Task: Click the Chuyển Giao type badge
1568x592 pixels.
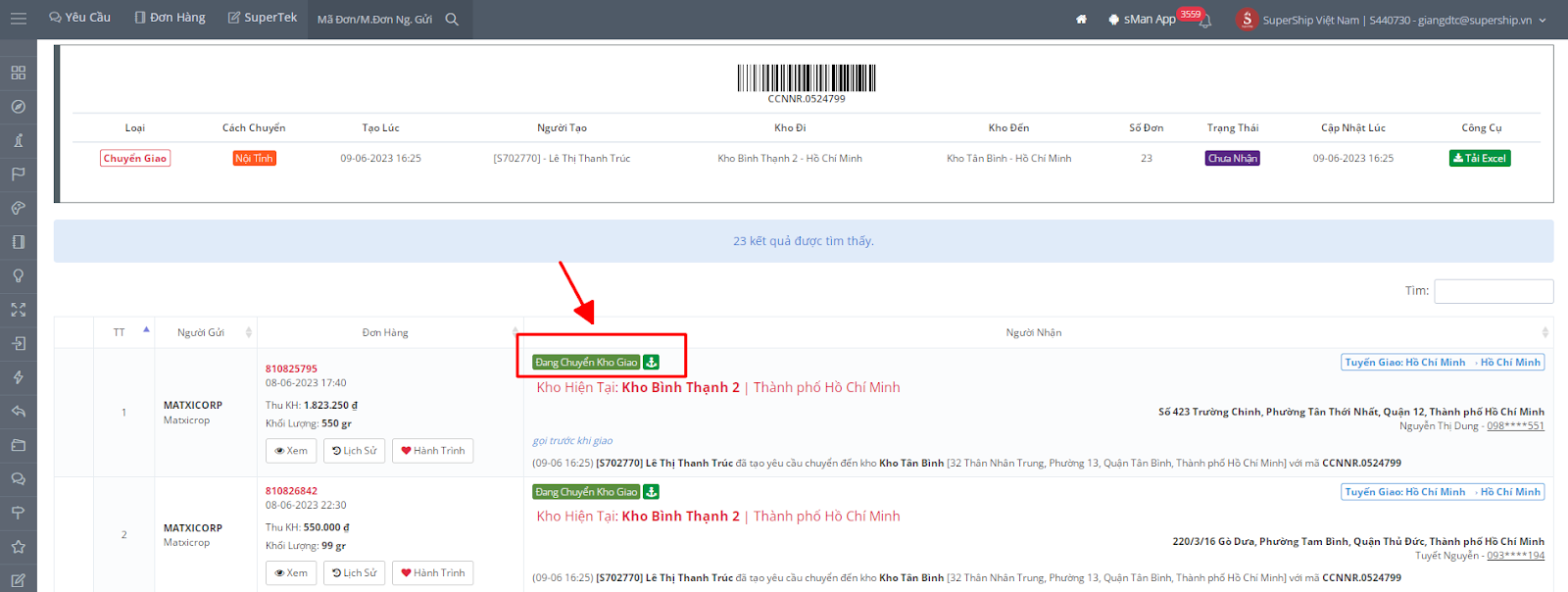Action: [x=135, y=158]
